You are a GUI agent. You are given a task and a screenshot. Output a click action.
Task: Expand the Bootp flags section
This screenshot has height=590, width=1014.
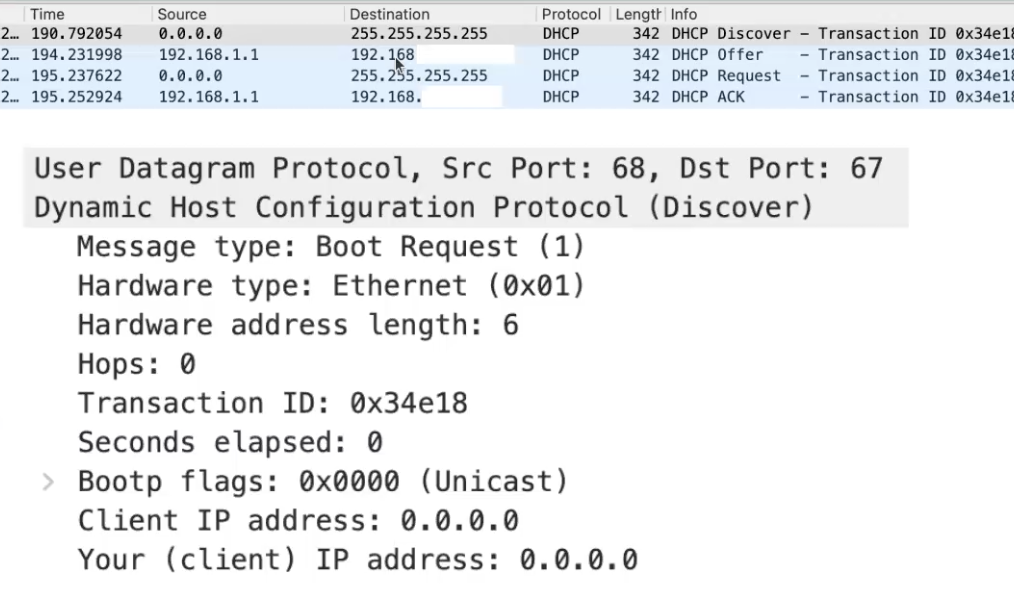[46, 481]
